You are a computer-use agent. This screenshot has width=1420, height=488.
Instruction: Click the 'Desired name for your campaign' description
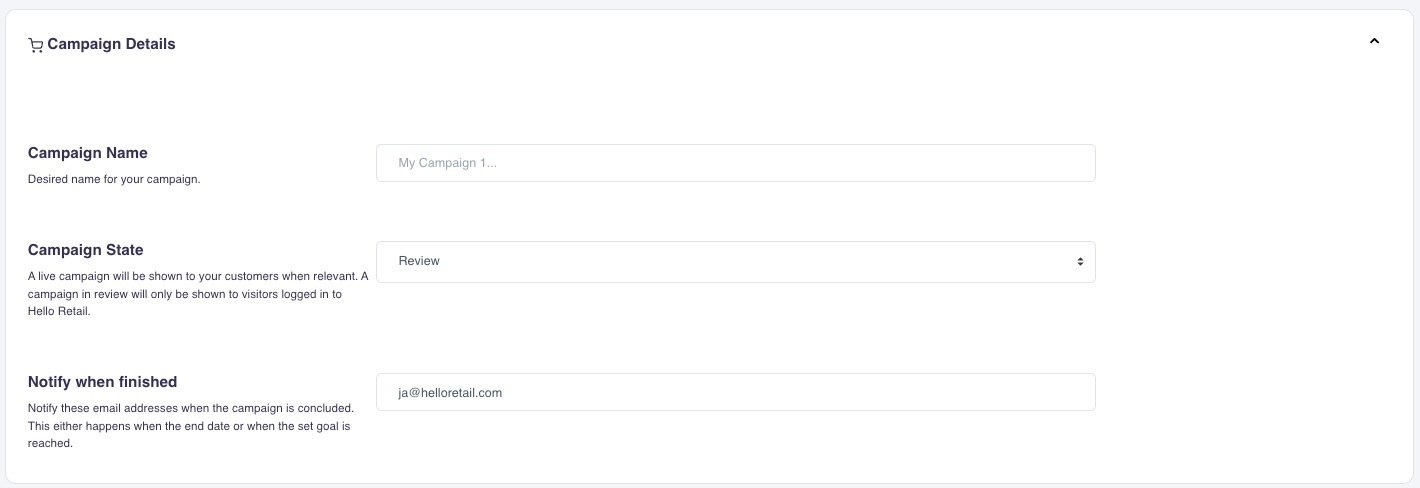tap(114, 180)
